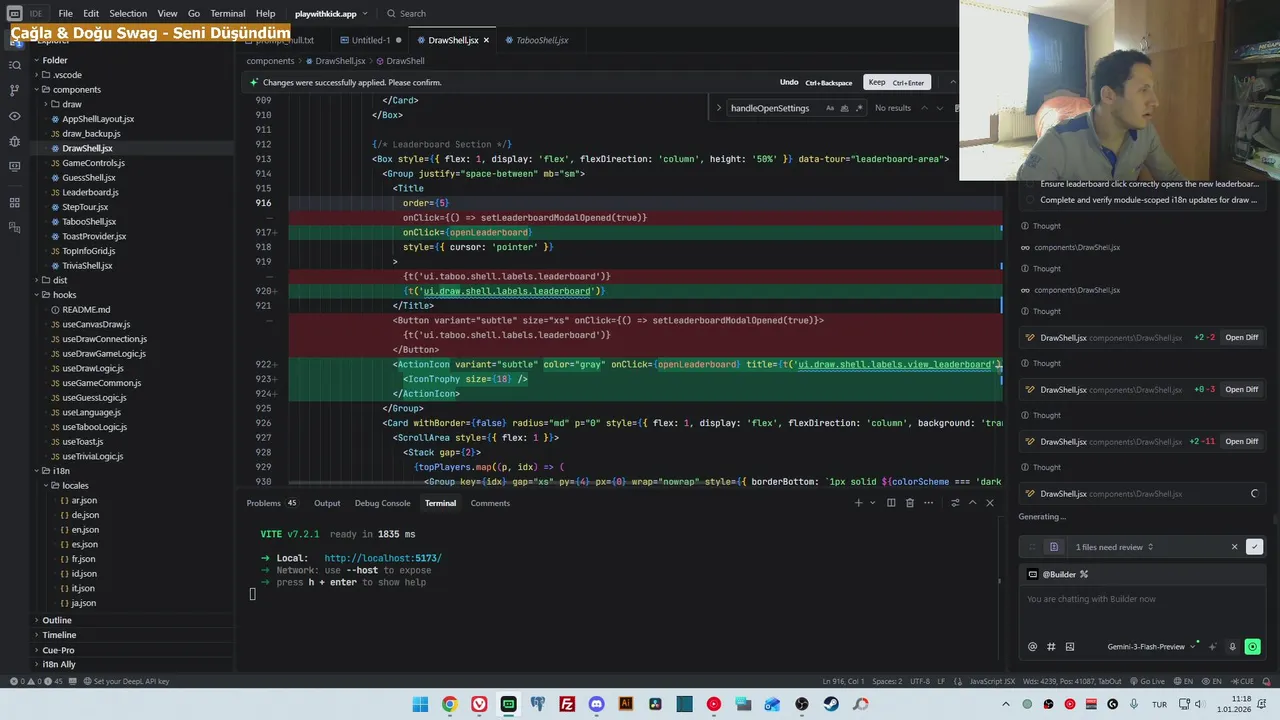Change JavaScript JSX language mode in status bar

(x=992, y=681)
